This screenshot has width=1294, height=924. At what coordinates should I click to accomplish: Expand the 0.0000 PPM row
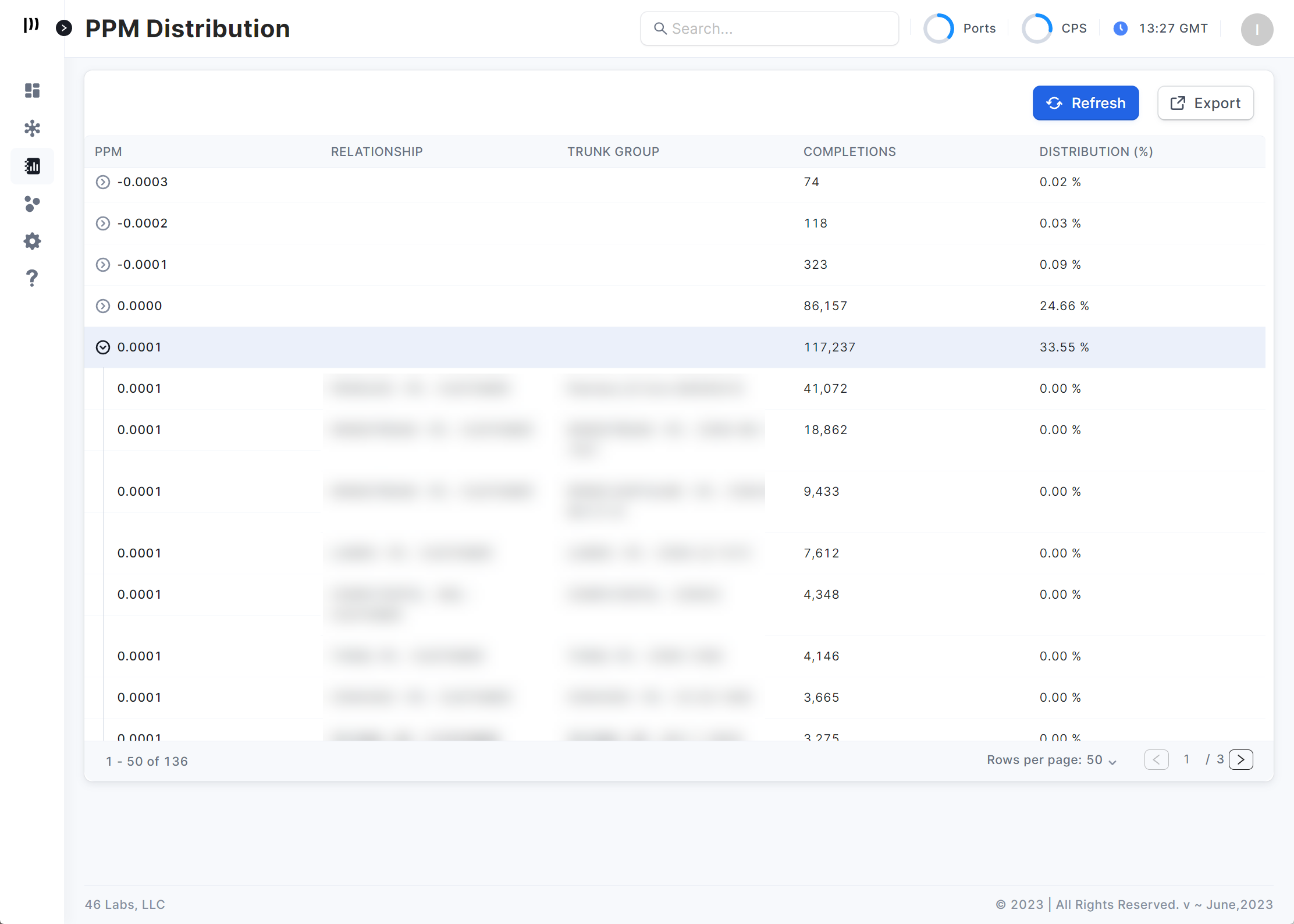103,306
